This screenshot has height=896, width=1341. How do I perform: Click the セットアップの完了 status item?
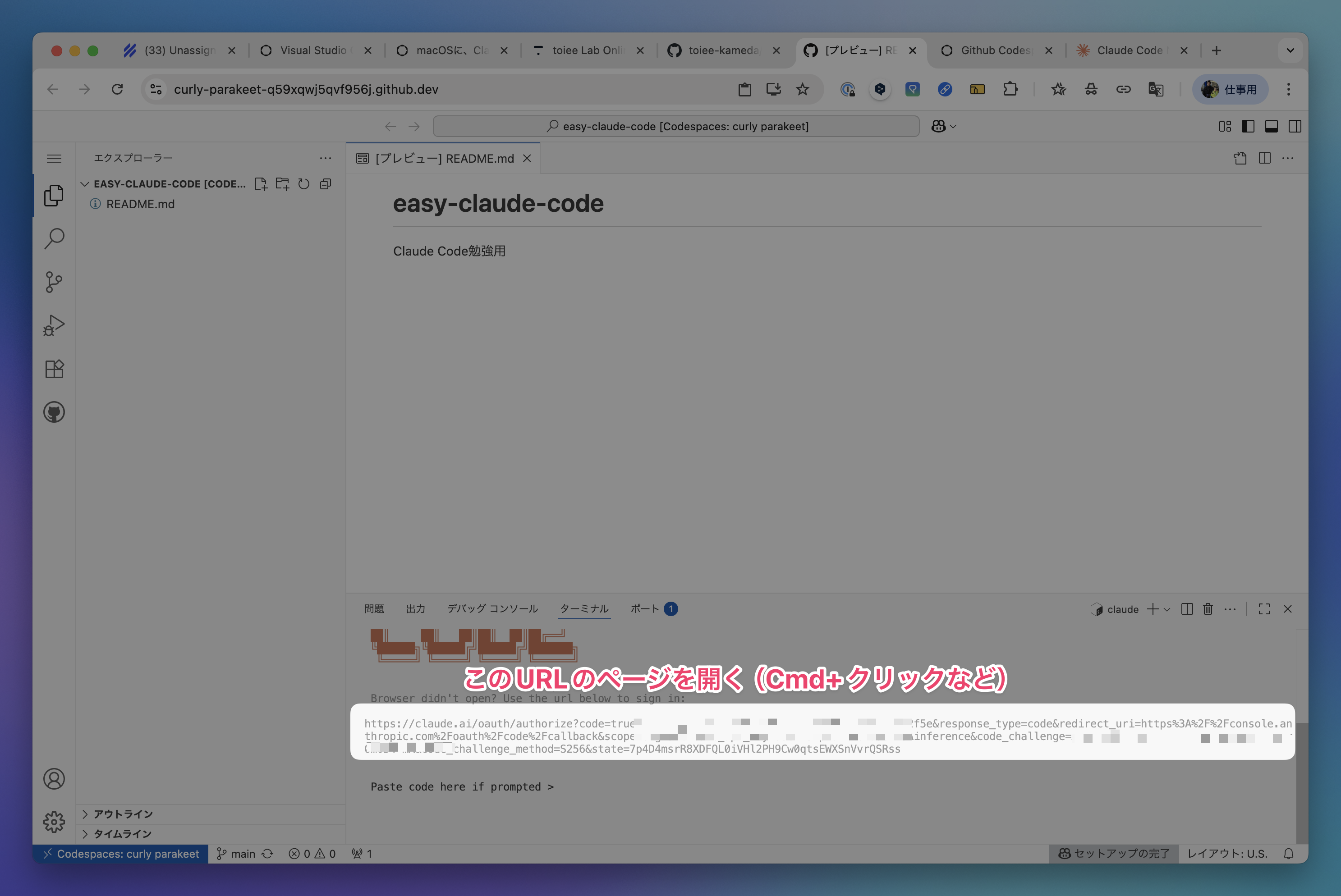click(1113, 854)
